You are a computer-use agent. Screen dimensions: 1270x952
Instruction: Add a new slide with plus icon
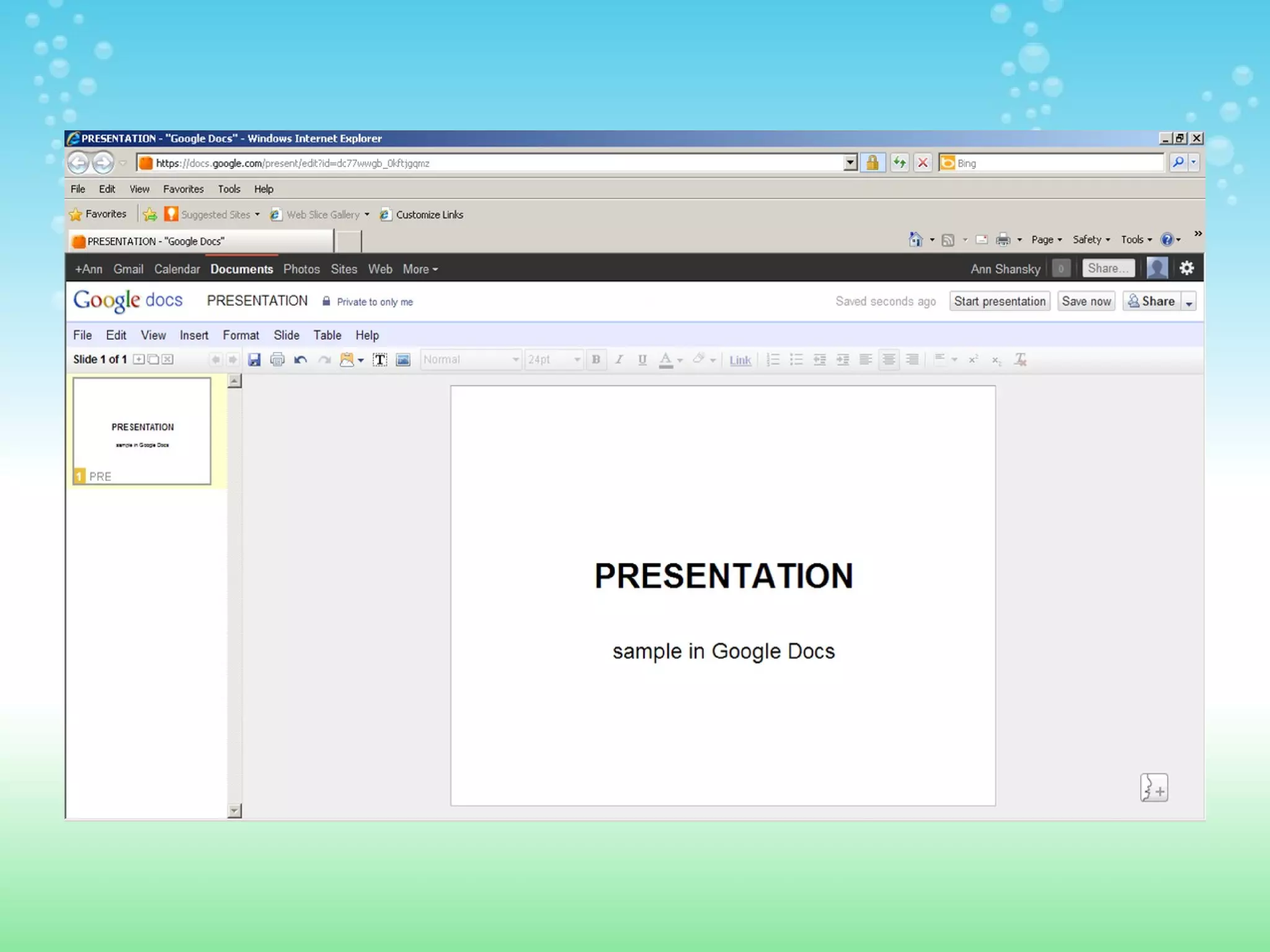pyautogui.click(x=139, y=359)
